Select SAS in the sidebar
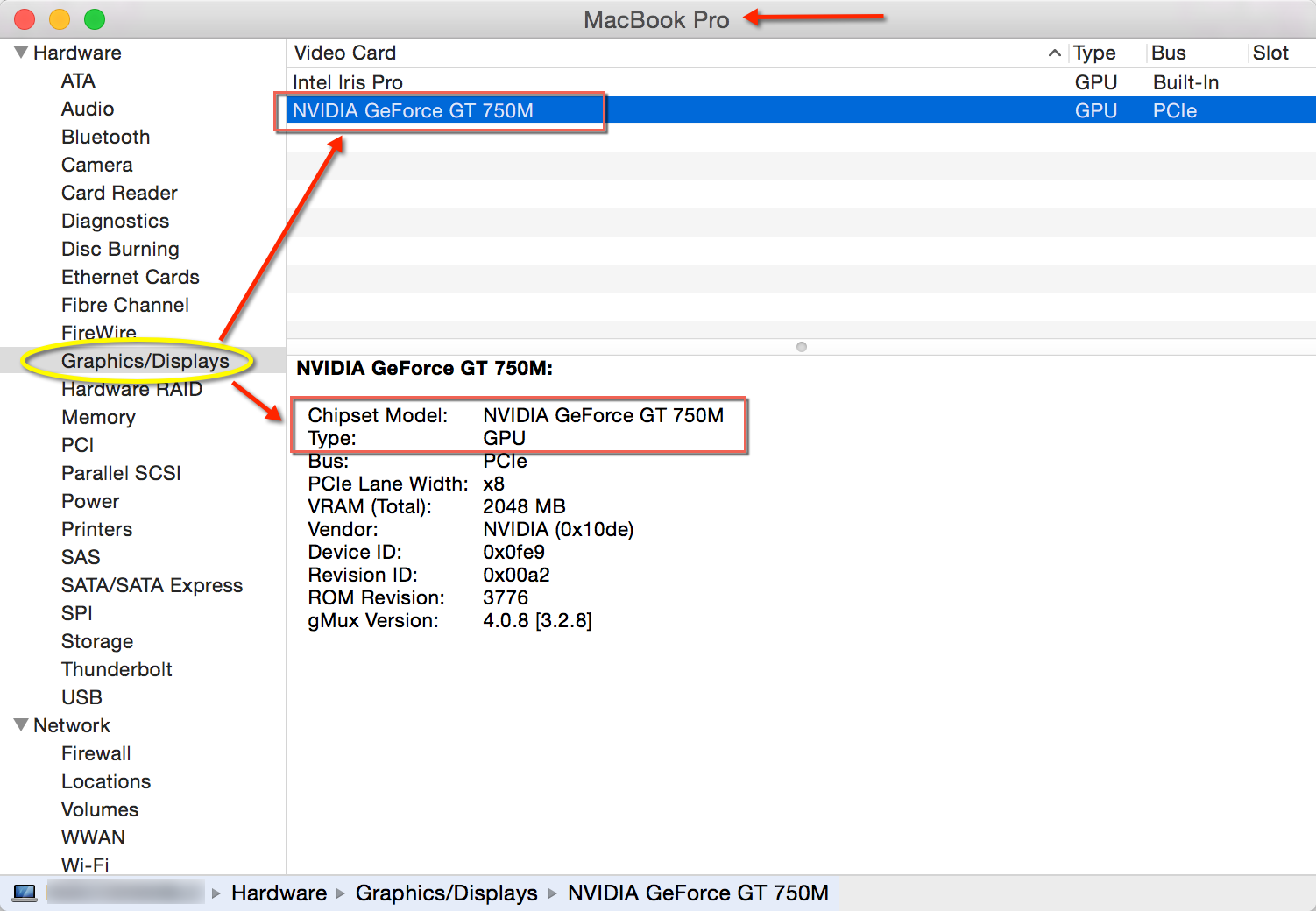 (81, 557)
